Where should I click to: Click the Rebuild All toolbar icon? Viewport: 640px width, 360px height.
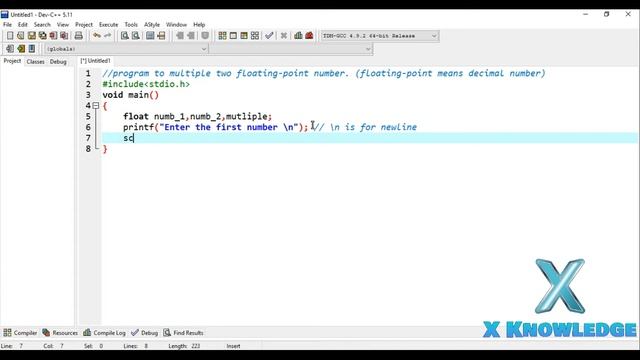coord(255,36)
